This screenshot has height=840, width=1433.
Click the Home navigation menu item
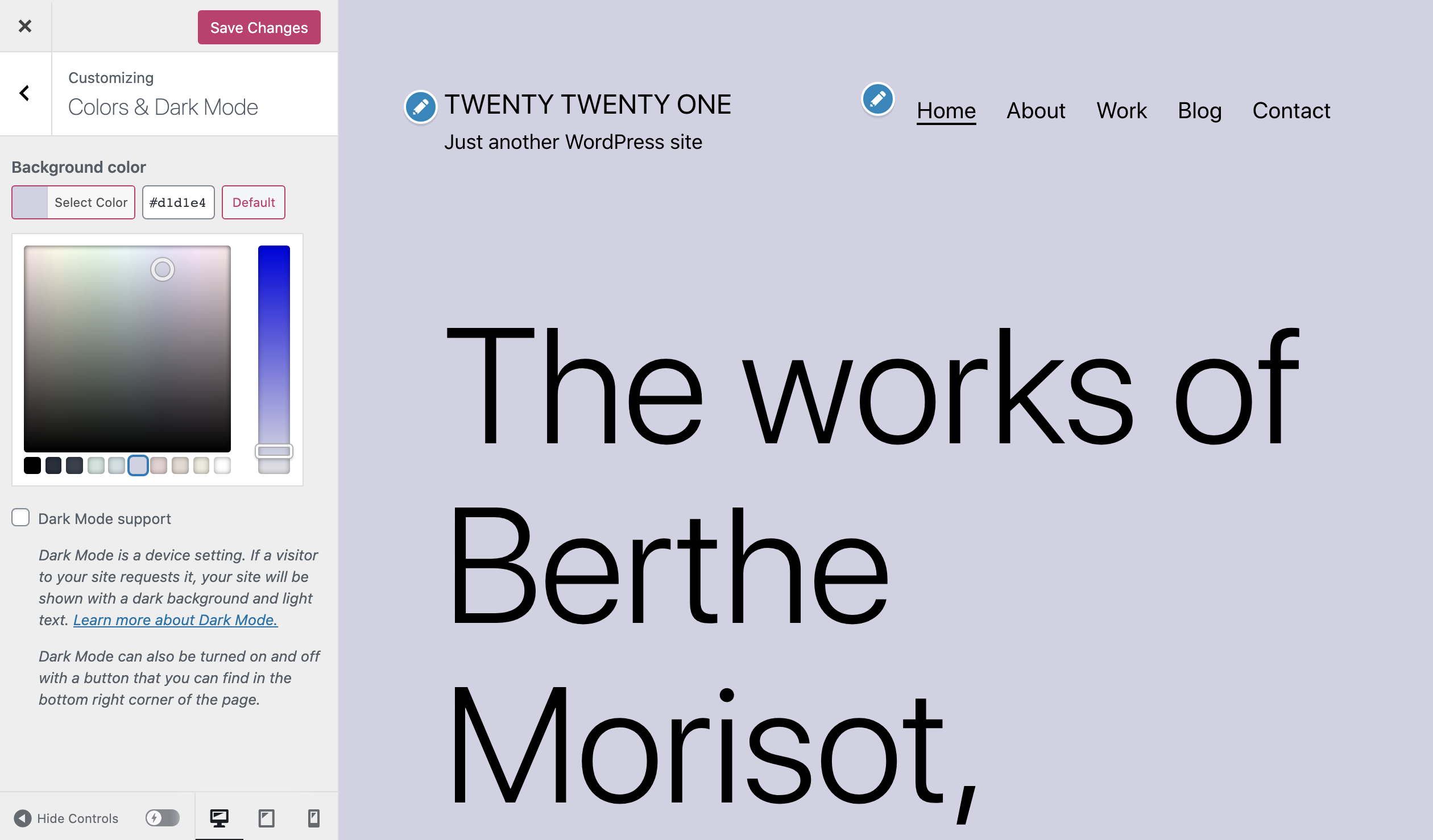[x=946, y=110]
